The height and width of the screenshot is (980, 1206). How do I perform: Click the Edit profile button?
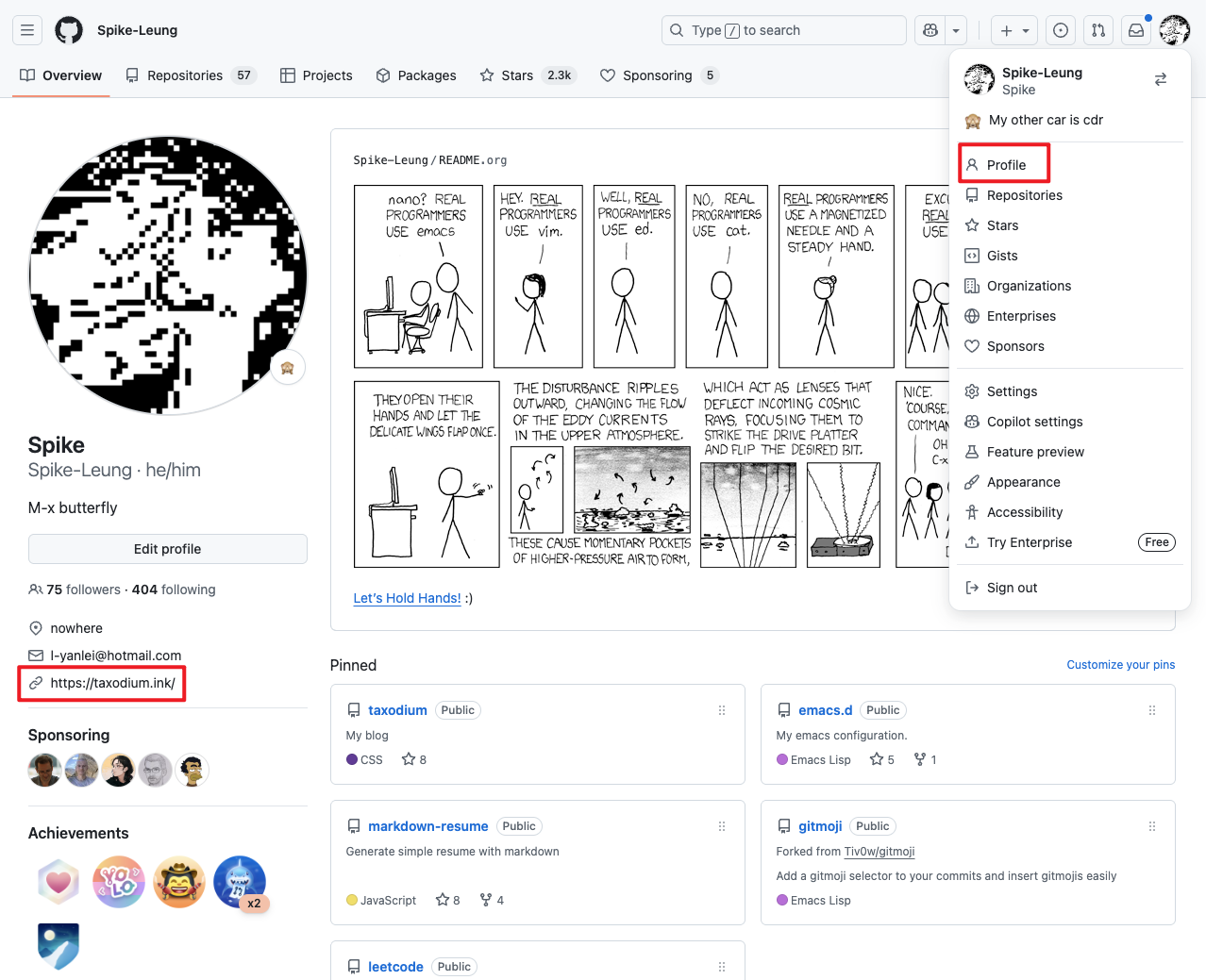[x=168, y=549]
